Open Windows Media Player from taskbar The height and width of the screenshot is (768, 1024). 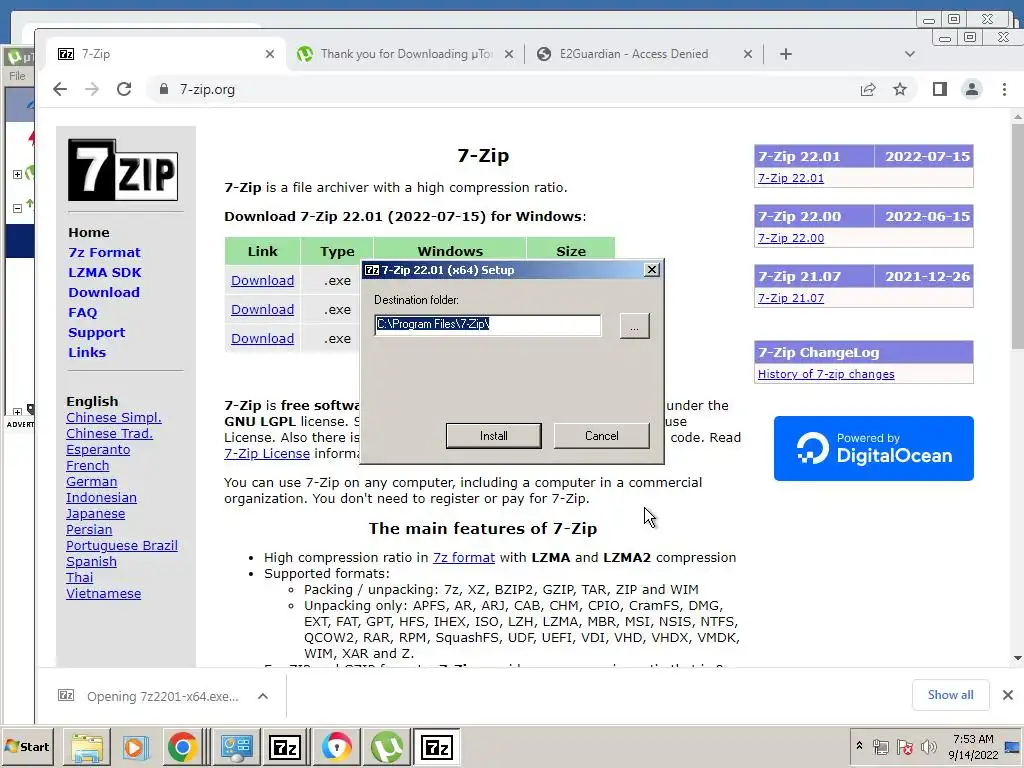click(x=135, y=747)
